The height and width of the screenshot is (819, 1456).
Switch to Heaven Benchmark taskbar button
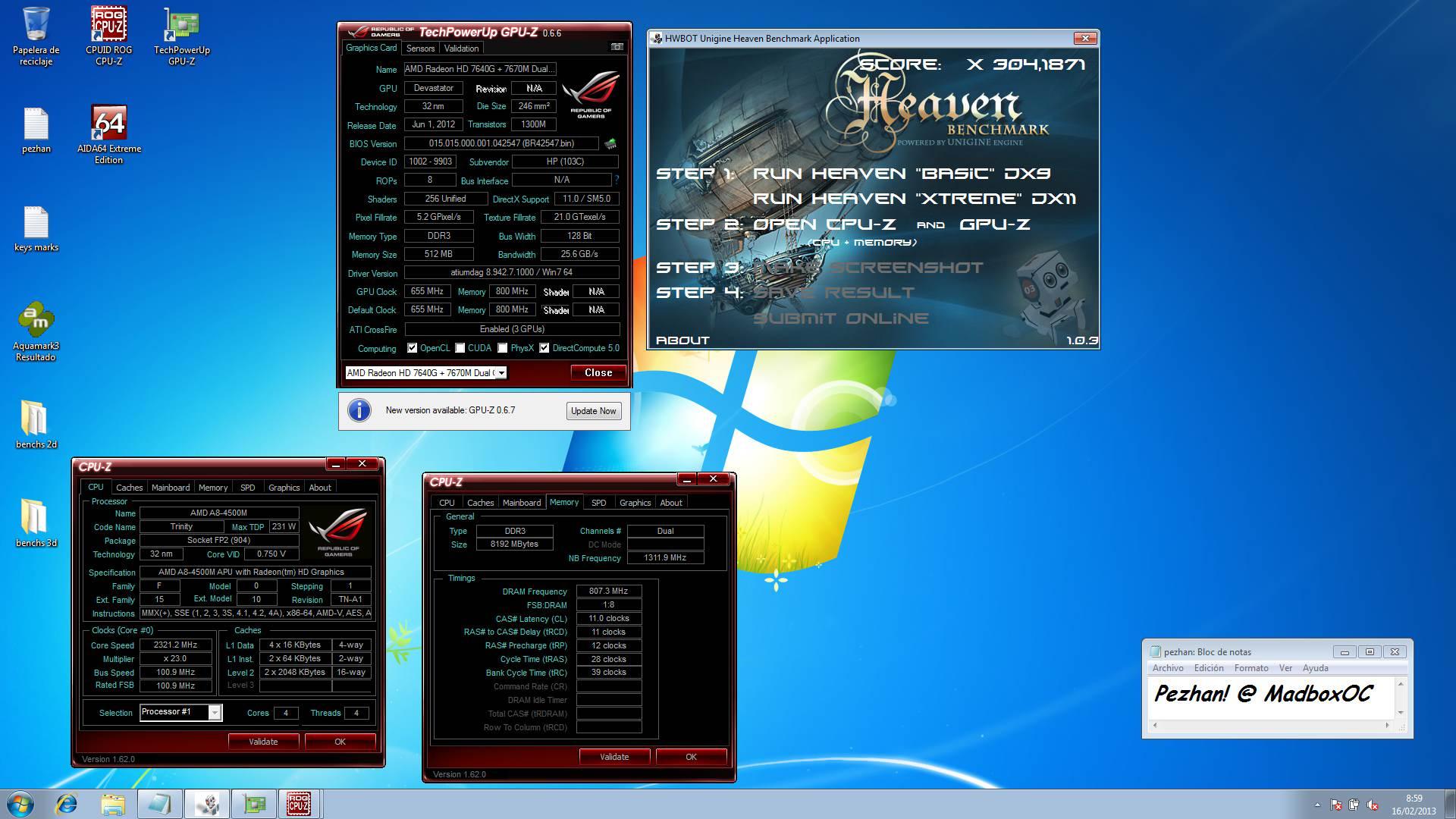[x=207, y=804]
